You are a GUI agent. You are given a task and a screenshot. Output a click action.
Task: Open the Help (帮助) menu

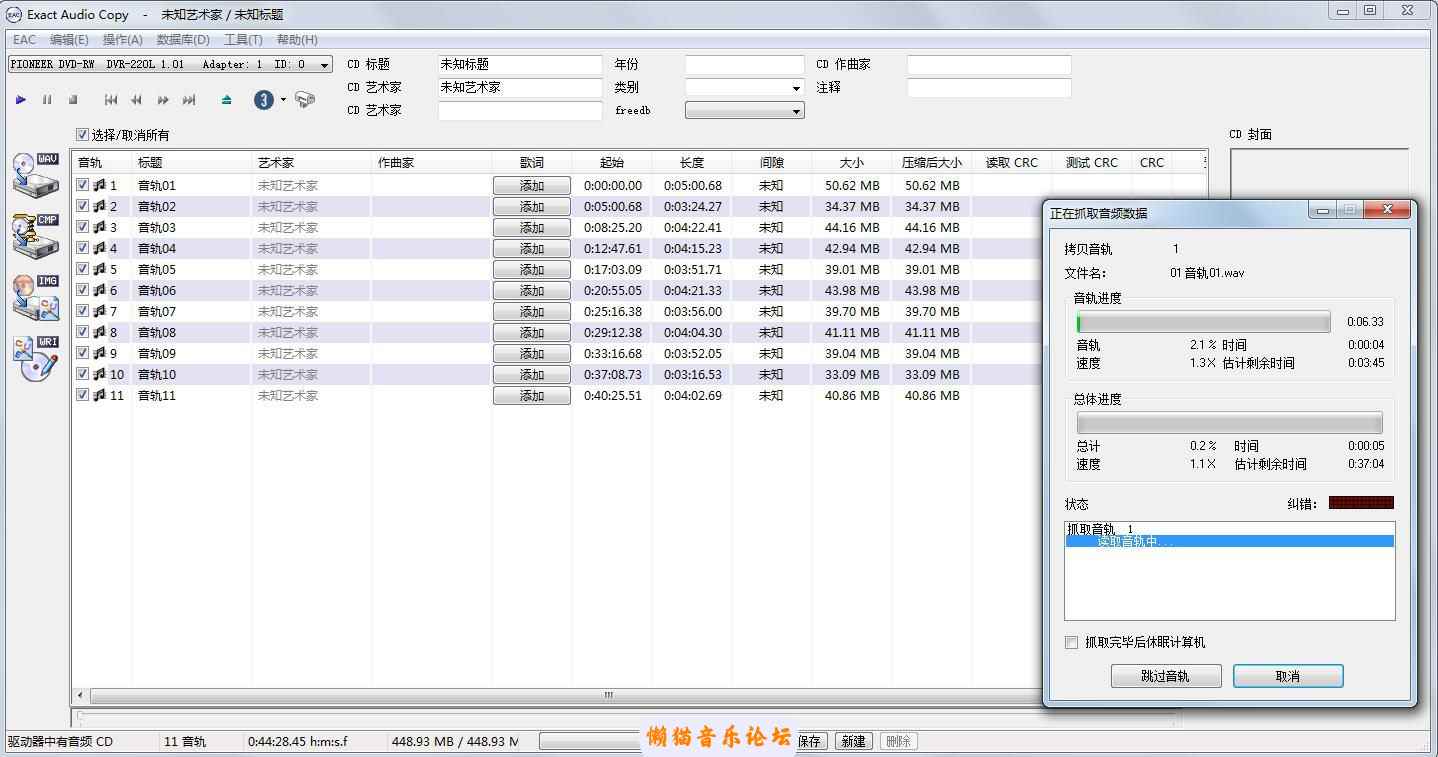(297, 40)
